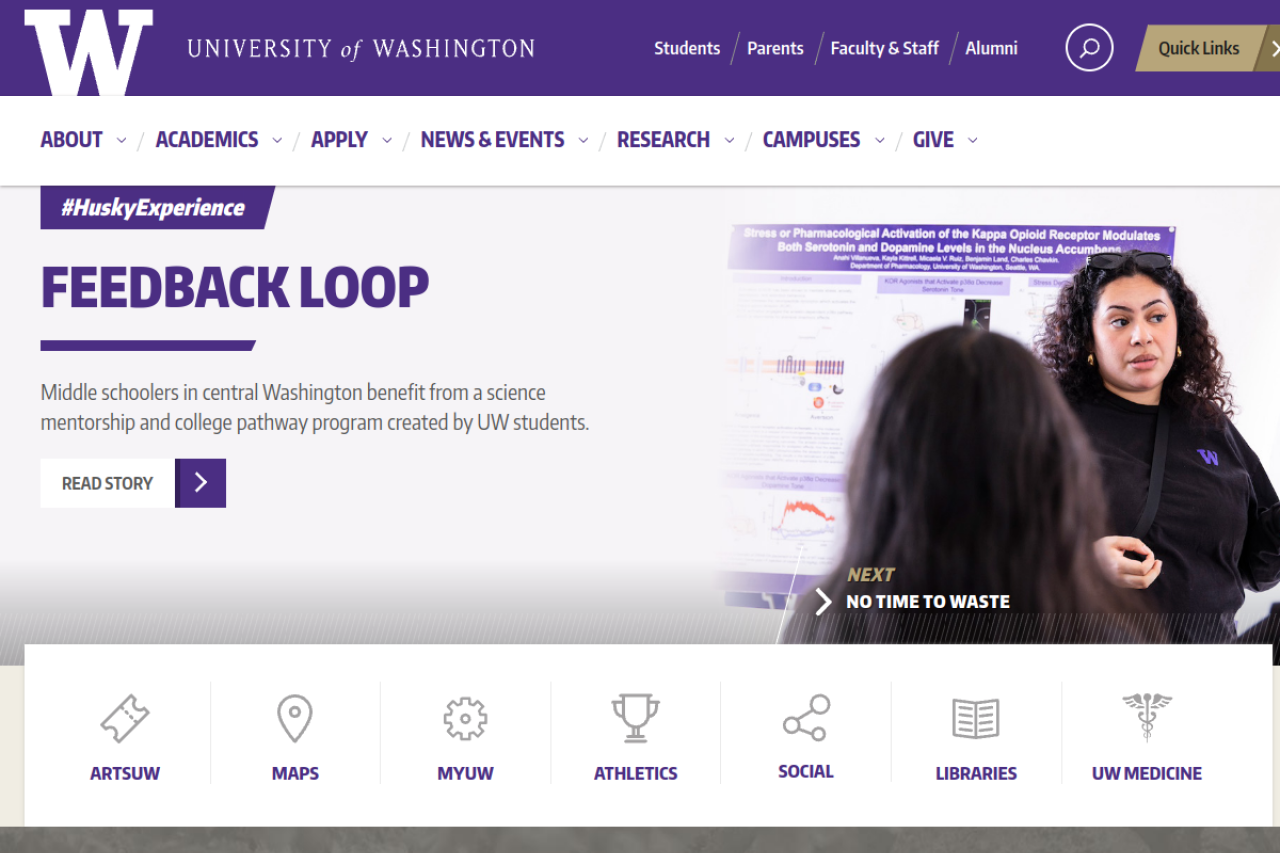
Task: Expand the Academics dropdown arrow
Action: (277, 141)
